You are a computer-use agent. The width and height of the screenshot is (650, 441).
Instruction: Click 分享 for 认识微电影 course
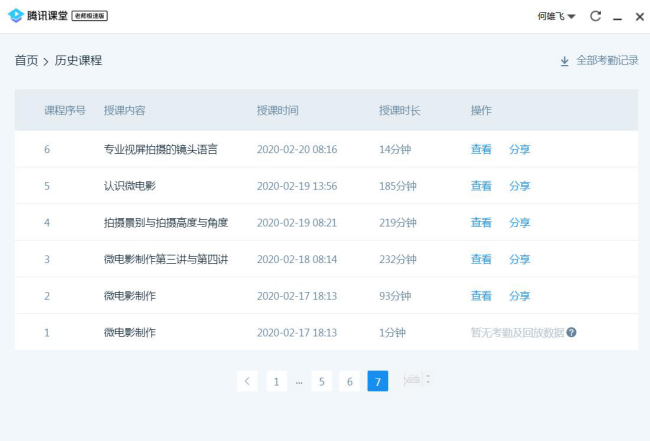point(519,186)
